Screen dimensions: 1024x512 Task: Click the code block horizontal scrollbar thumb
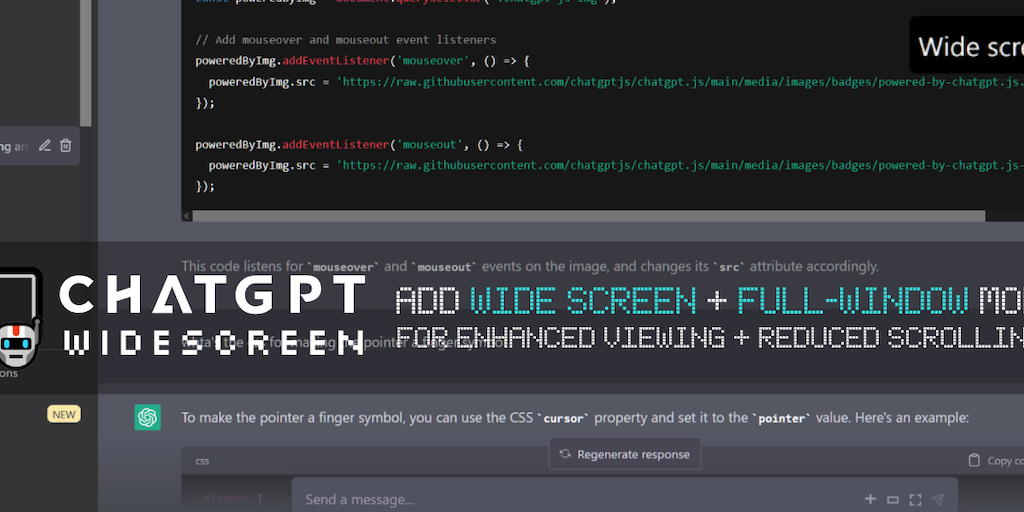click(589, 216)
